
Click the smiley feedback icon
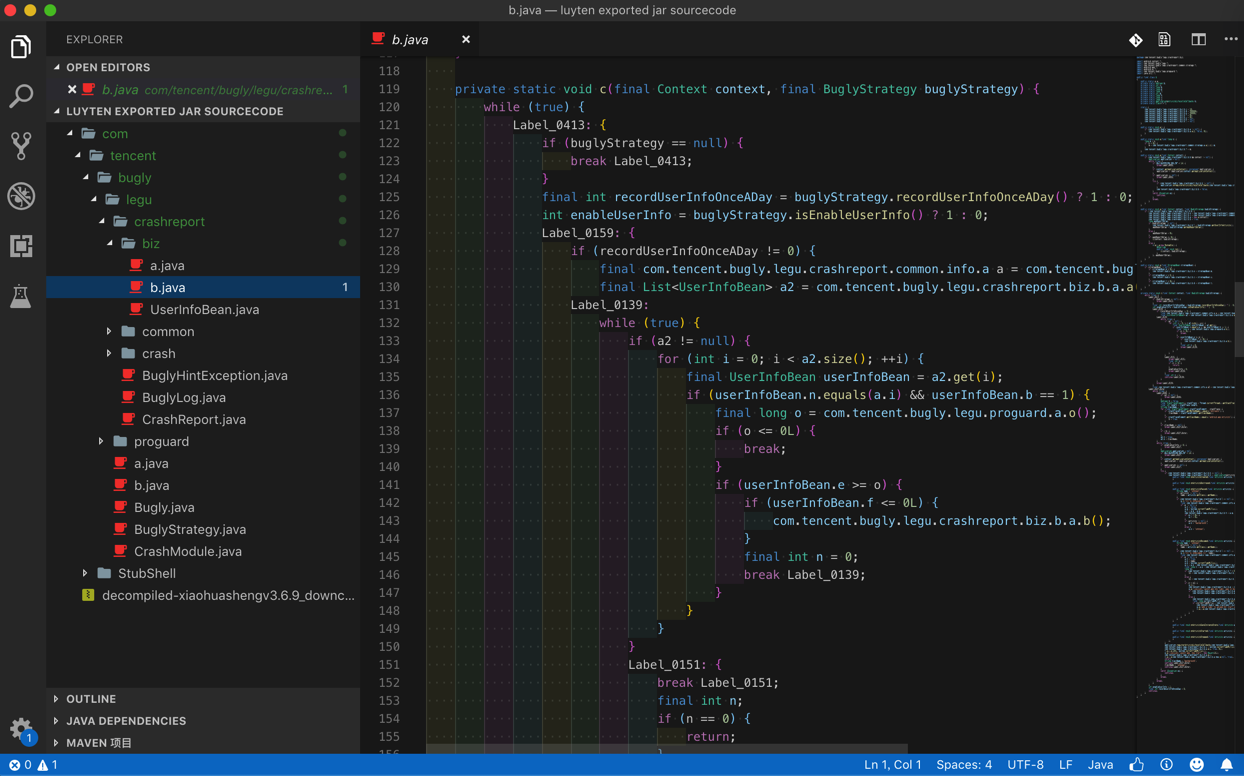tap(1197, 765)
